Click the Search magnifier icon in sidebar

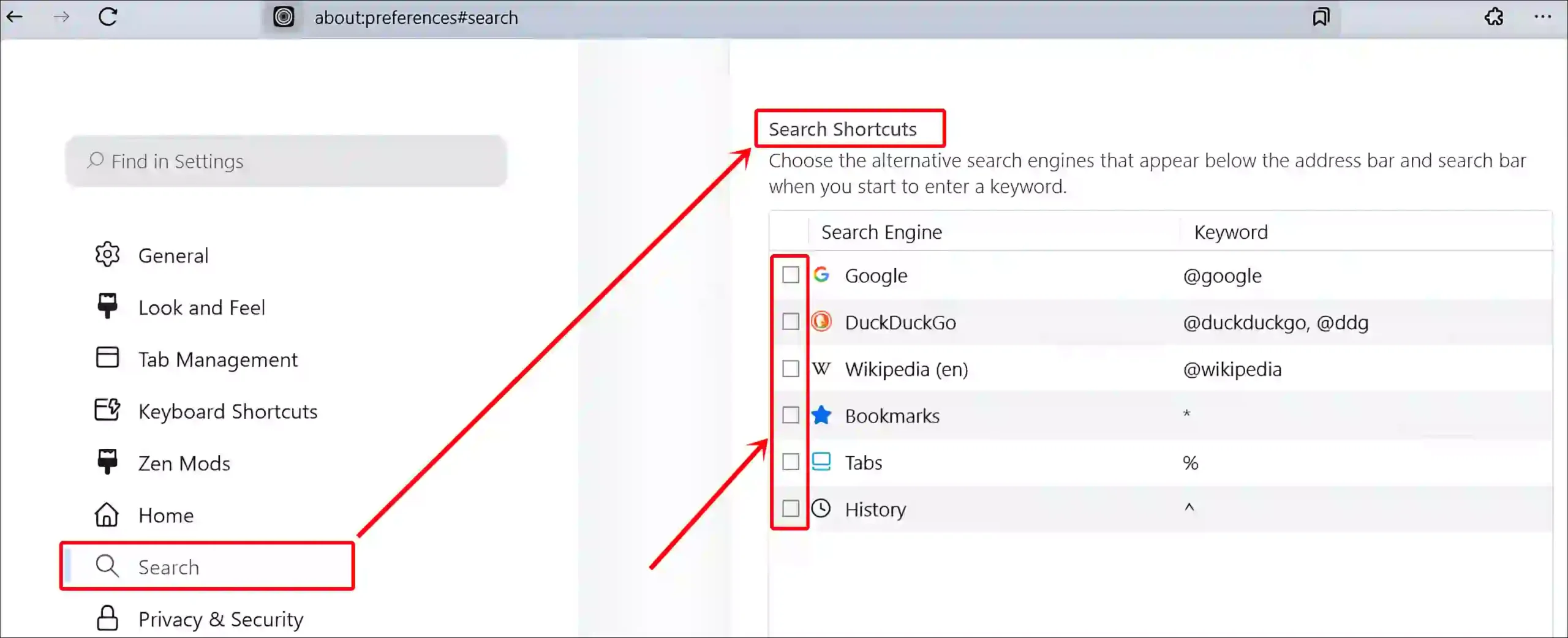coord(107,566)
